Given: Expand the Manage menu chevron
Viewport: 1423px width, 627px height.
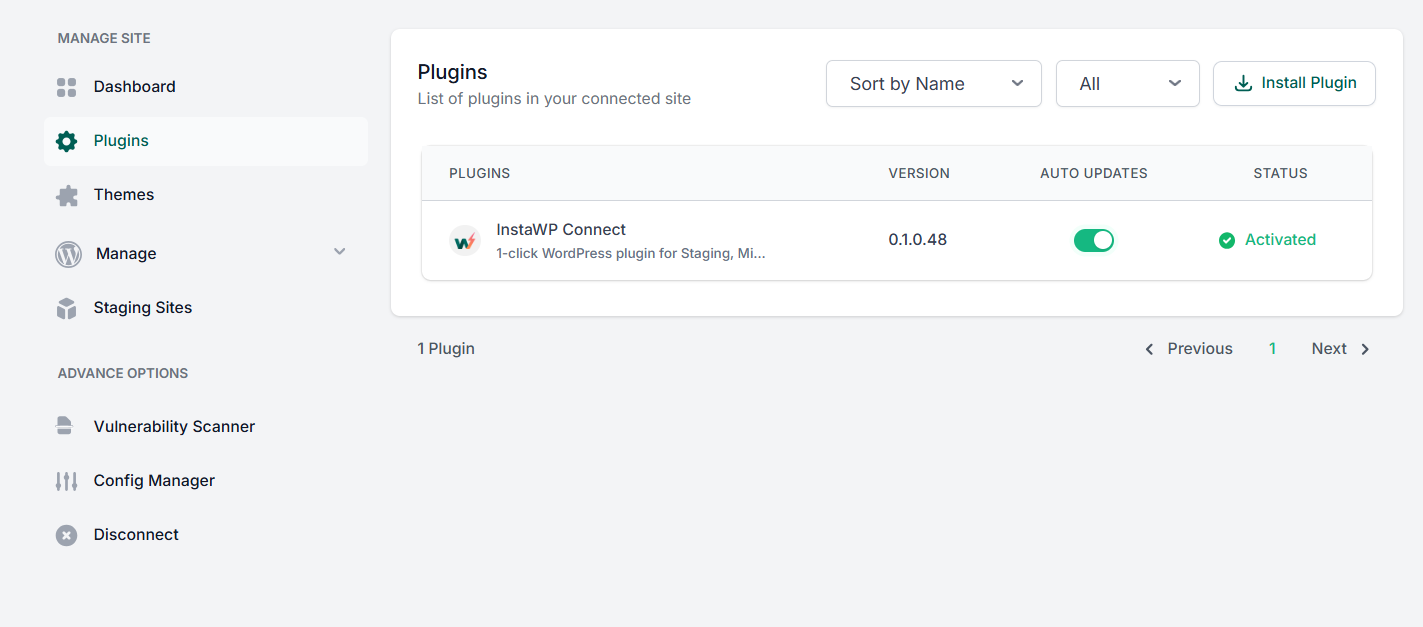Looking at the screenshot, I should [340, 252].
